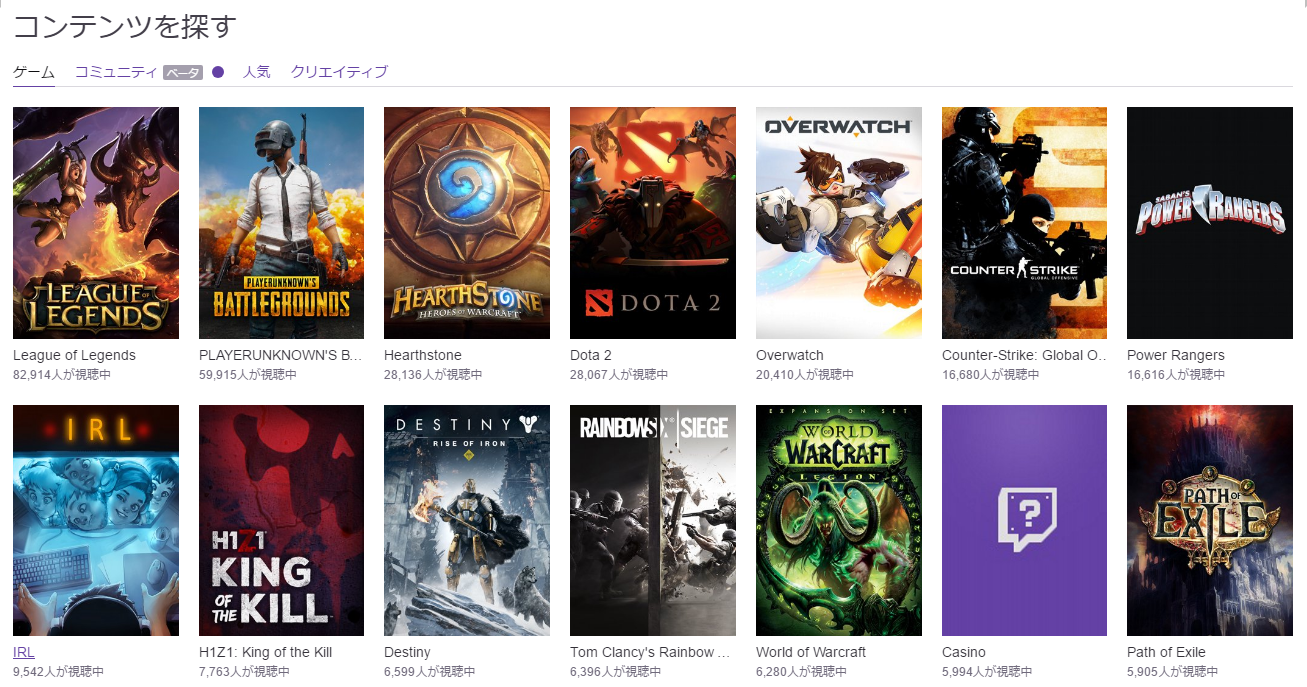Open the League of Legends box art
The height and width of the screenshot is (687, 1307).
coord(96,223)
